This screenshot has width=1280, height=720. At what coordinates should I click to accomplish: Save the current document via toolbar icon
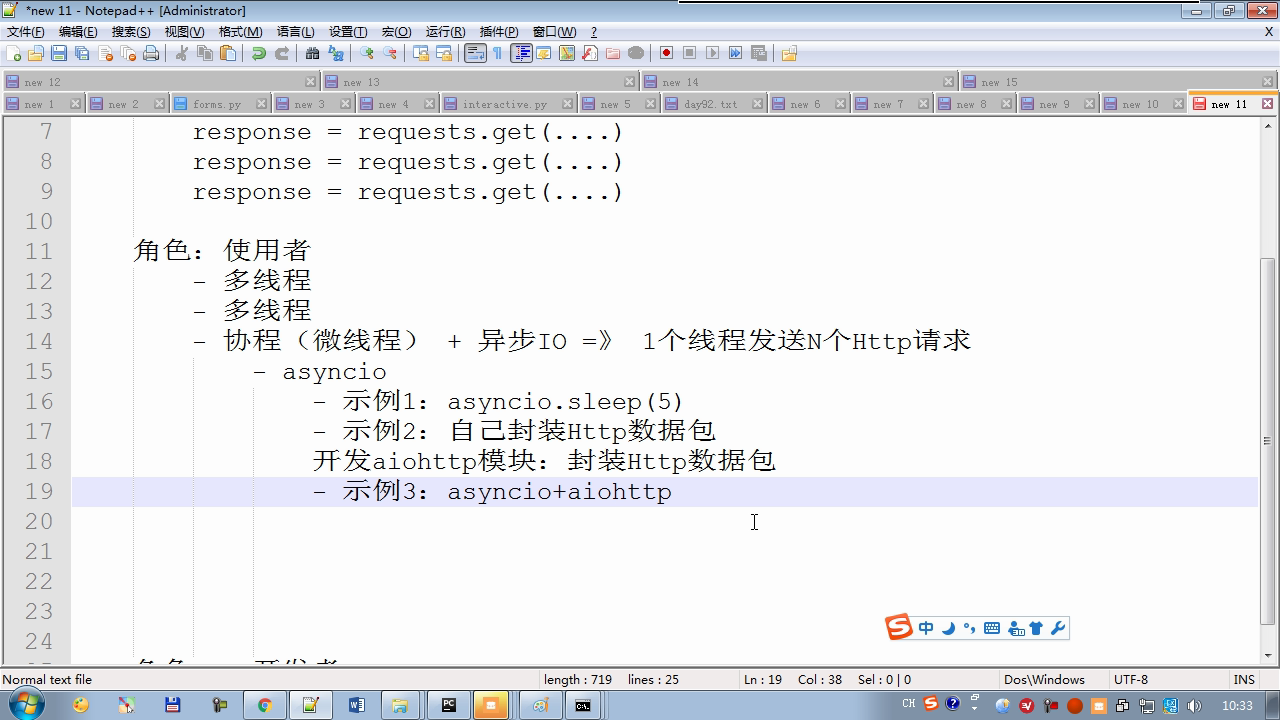point(59,53)
